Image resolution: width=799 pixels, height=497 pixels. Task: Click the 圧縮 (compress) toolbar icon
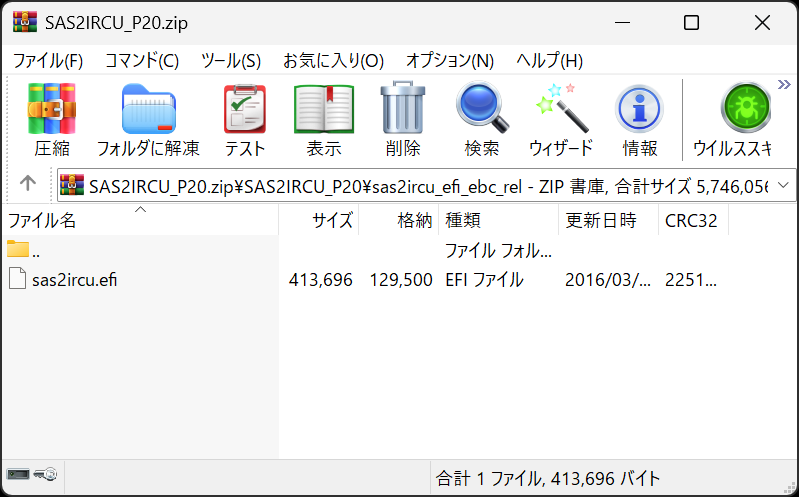(x=52, y=109)
